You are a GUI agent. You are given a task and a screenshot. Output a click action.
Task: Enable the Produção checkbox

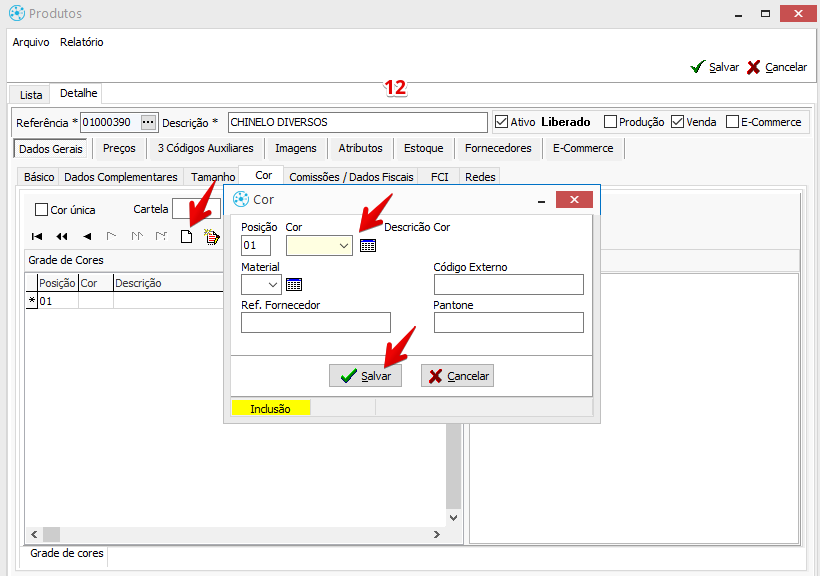(610, 122)
